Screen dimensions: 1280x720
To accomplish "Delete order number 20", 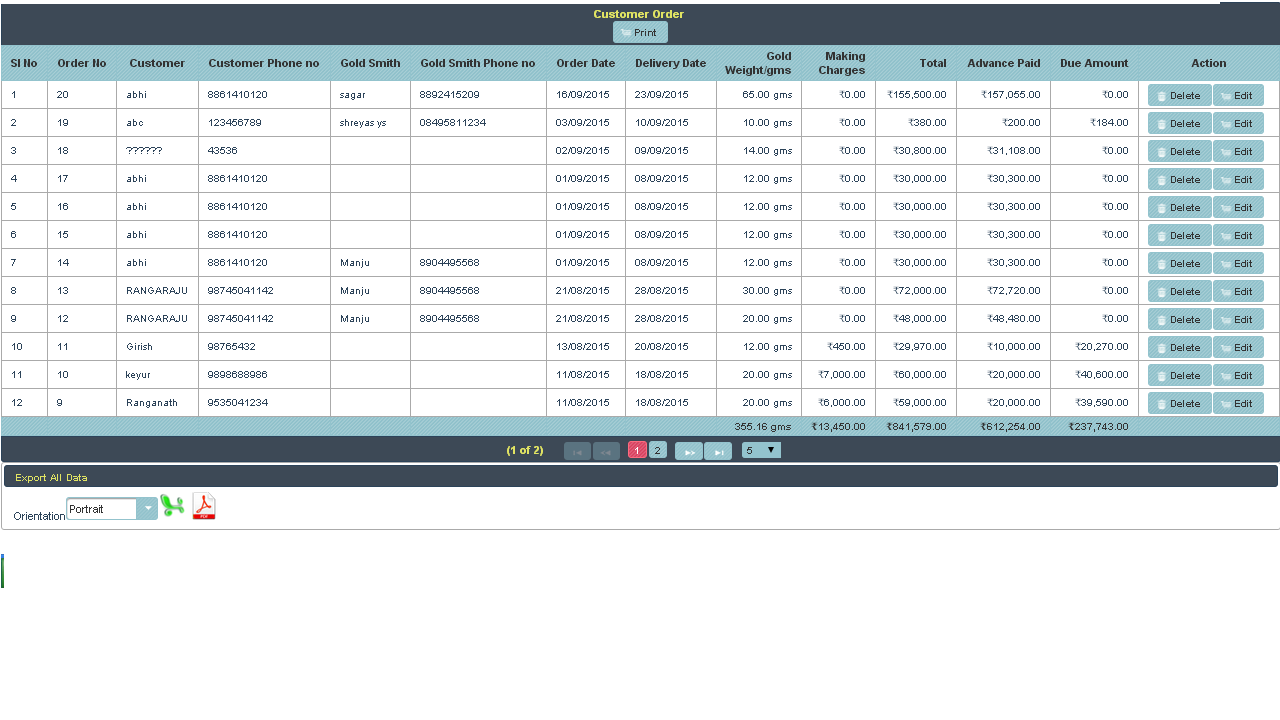I will [1179, 95].
